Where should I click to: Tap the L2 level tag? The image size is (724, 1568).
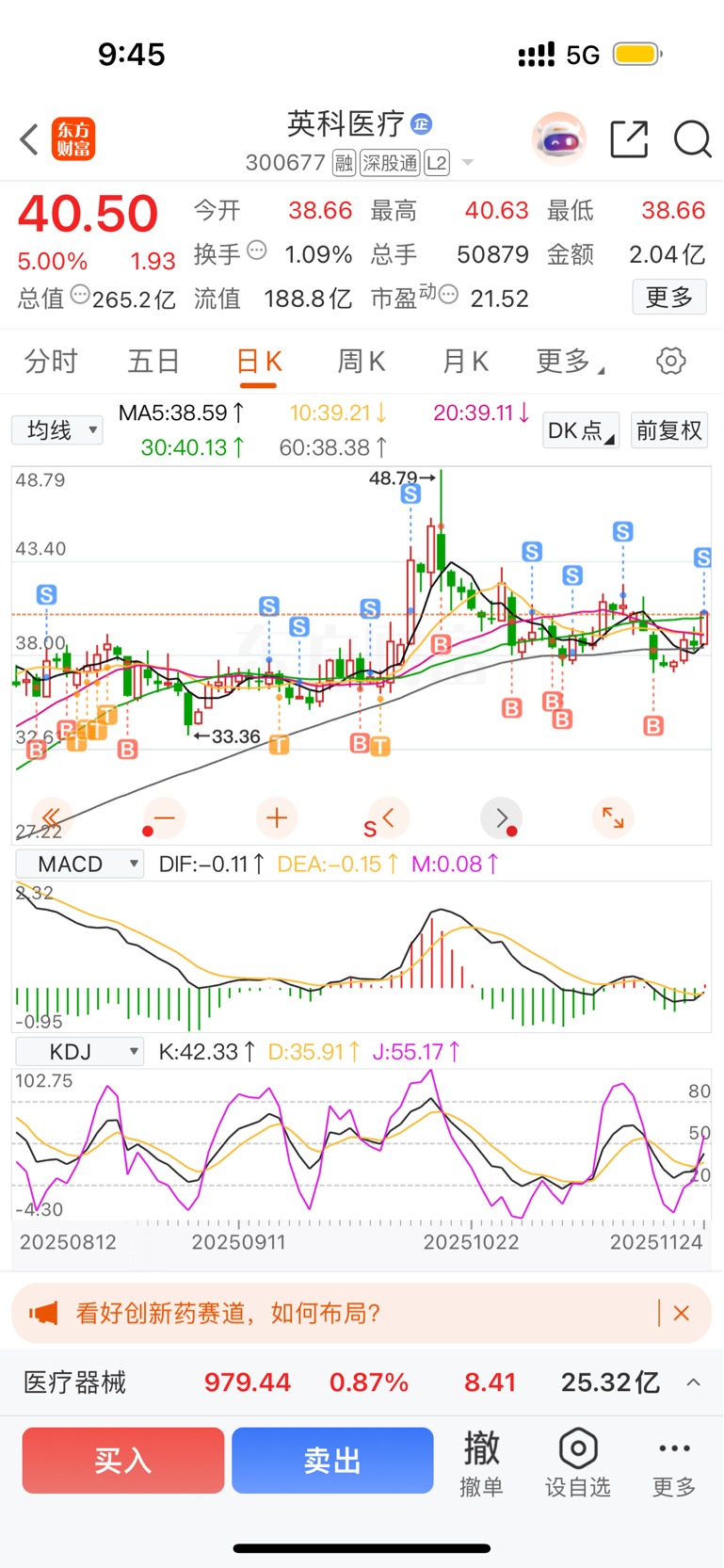437,163
